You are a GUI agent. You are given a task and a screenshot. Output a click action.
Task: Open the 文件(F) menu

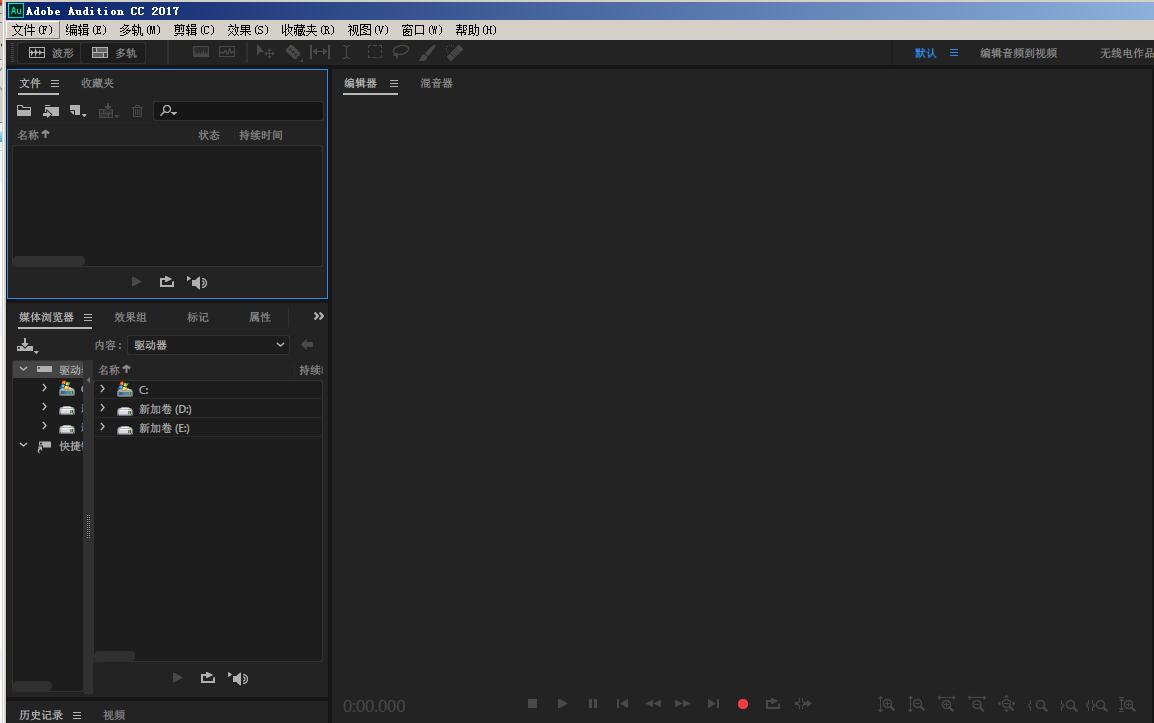tap(32, 30)
